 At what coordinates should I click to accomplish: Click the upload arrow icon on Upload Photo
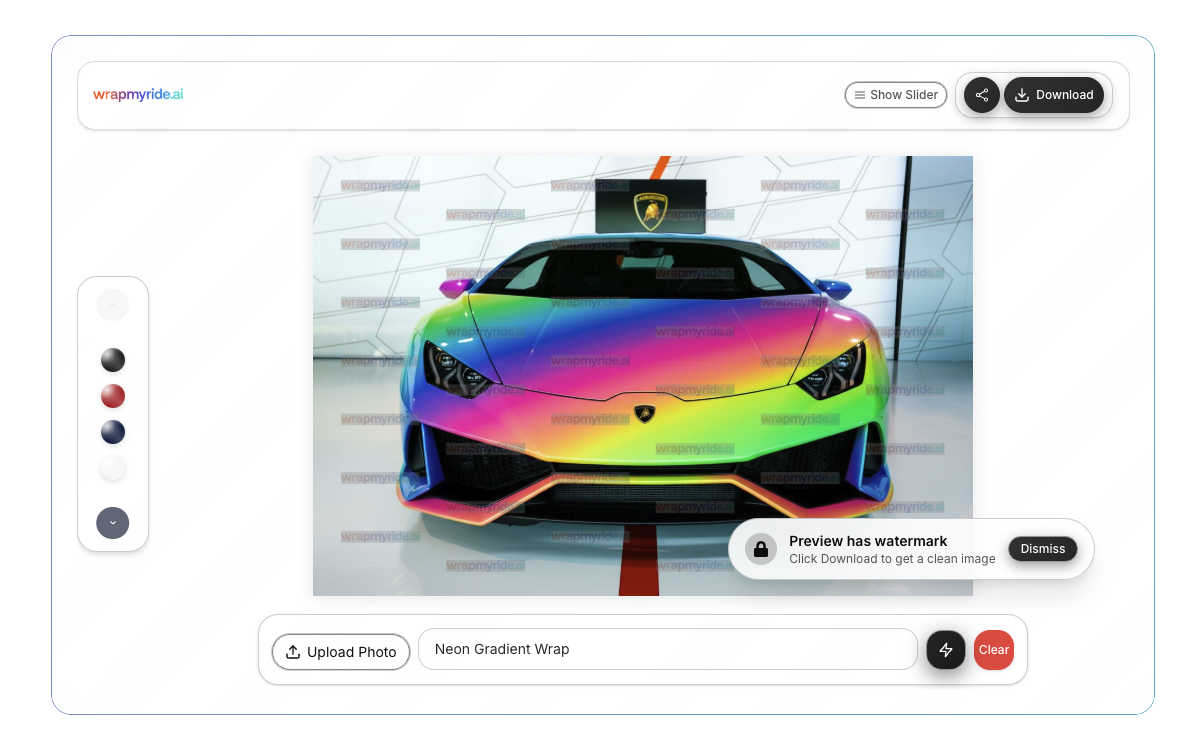coord(293,651)
